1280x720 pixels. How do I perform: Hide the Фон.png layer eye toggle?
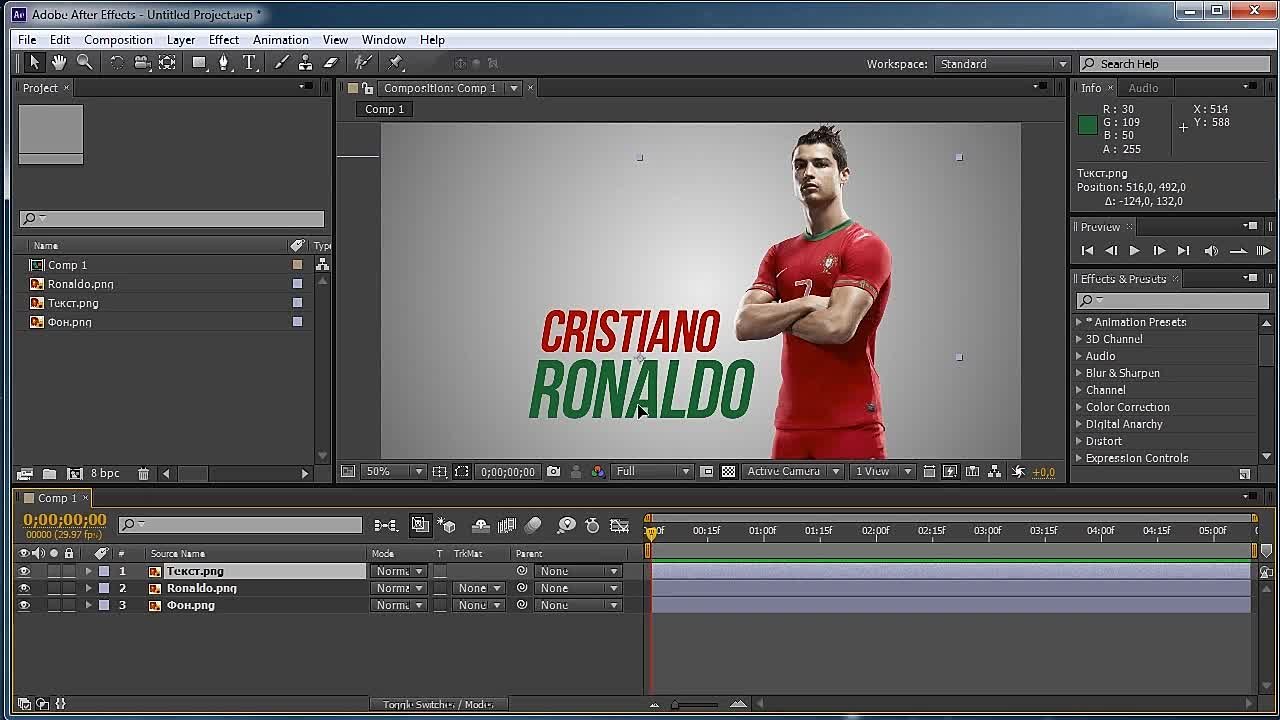[24, 605]
